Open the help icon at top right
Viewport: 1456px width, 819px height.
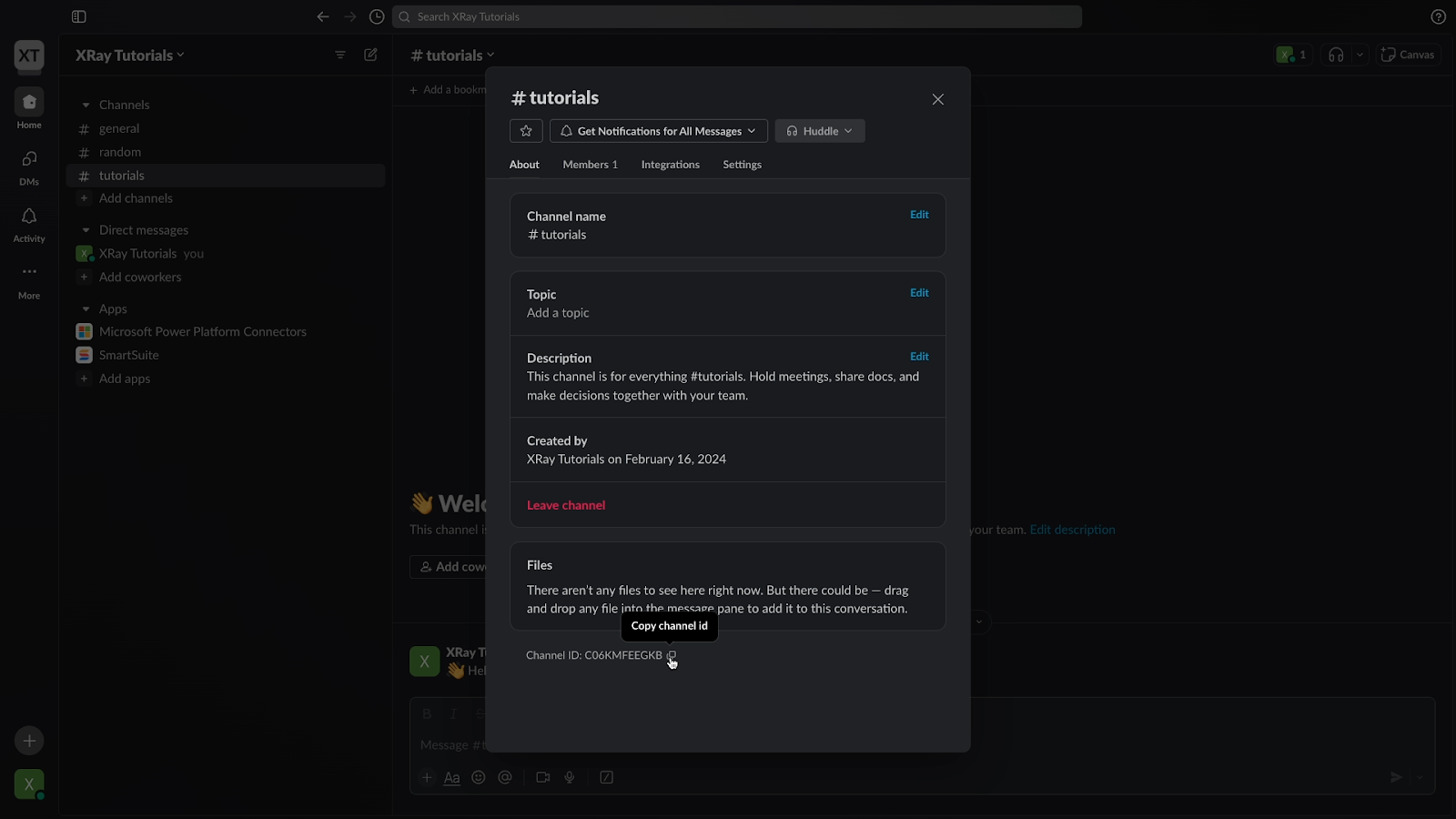(x=1438, y=16)
